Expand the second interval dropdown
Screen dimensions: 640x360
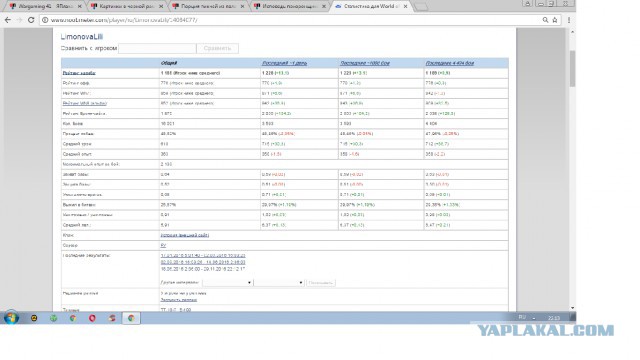click(279, 282)
